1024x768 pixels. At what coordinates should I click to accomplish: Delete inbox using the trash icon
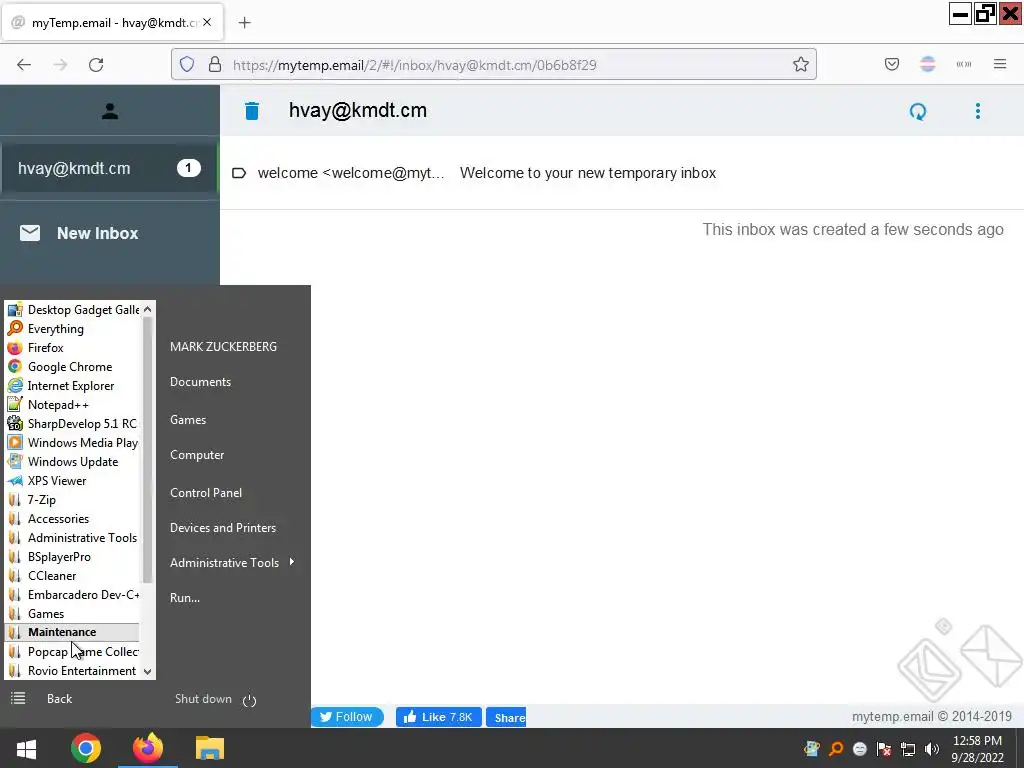click(251, 111)
